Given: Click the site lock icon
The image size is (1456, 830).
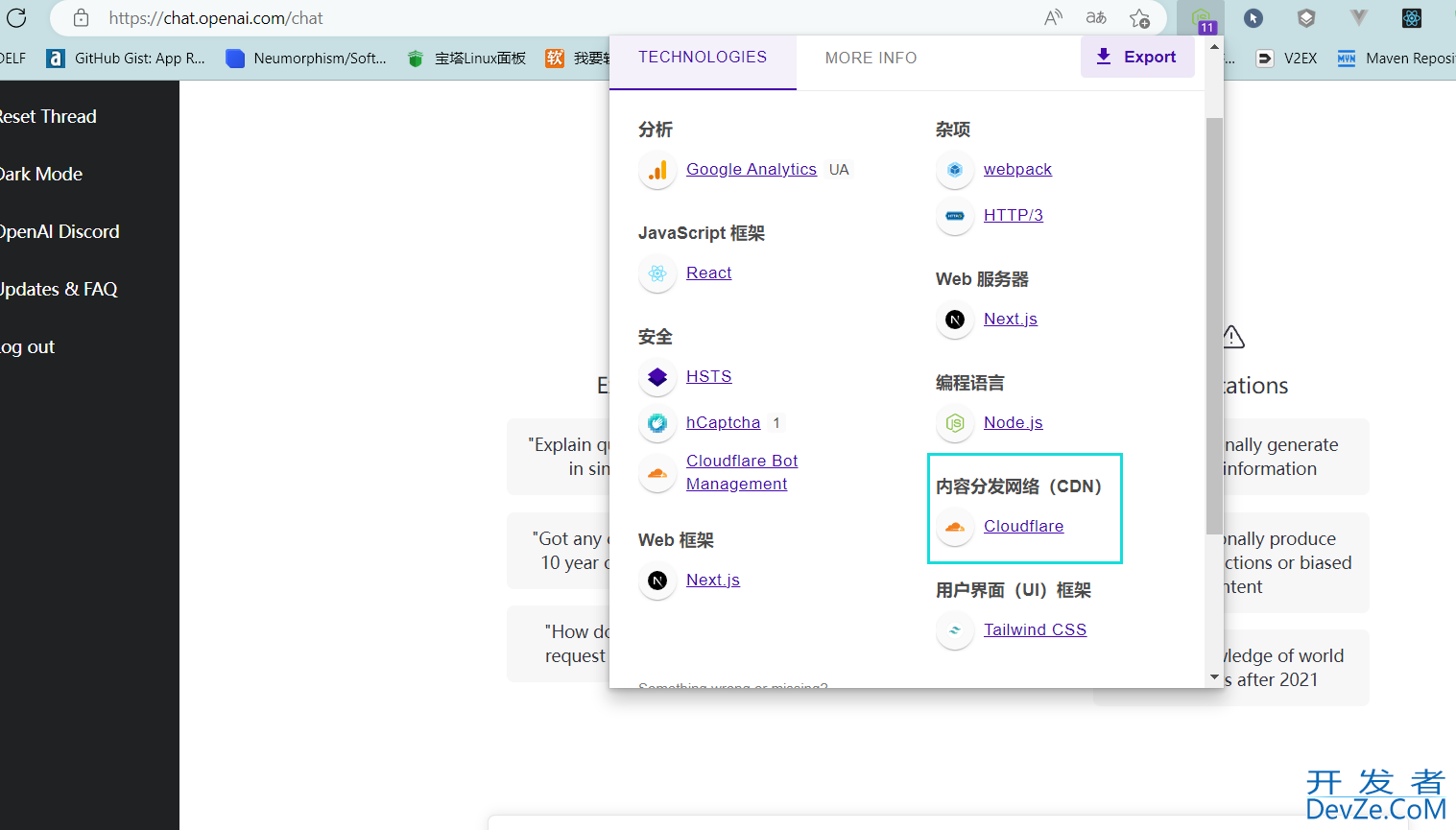Looking at the screenshot, I should point(82,17).
